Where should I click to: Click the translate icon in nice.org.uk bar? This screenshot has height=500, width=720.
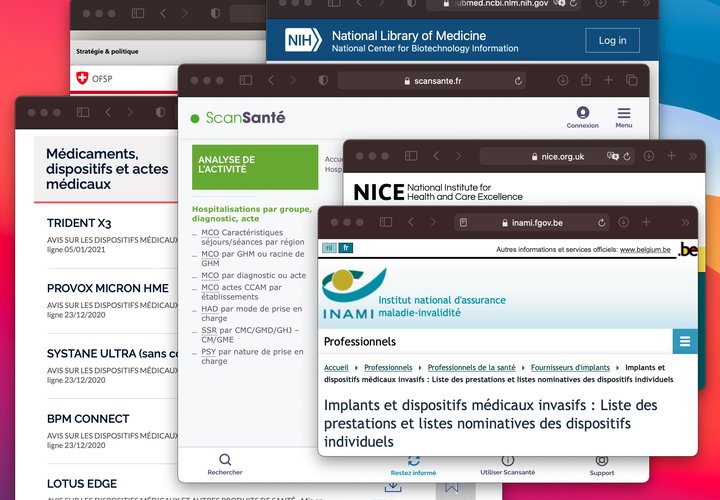click(x=612, y=156)
